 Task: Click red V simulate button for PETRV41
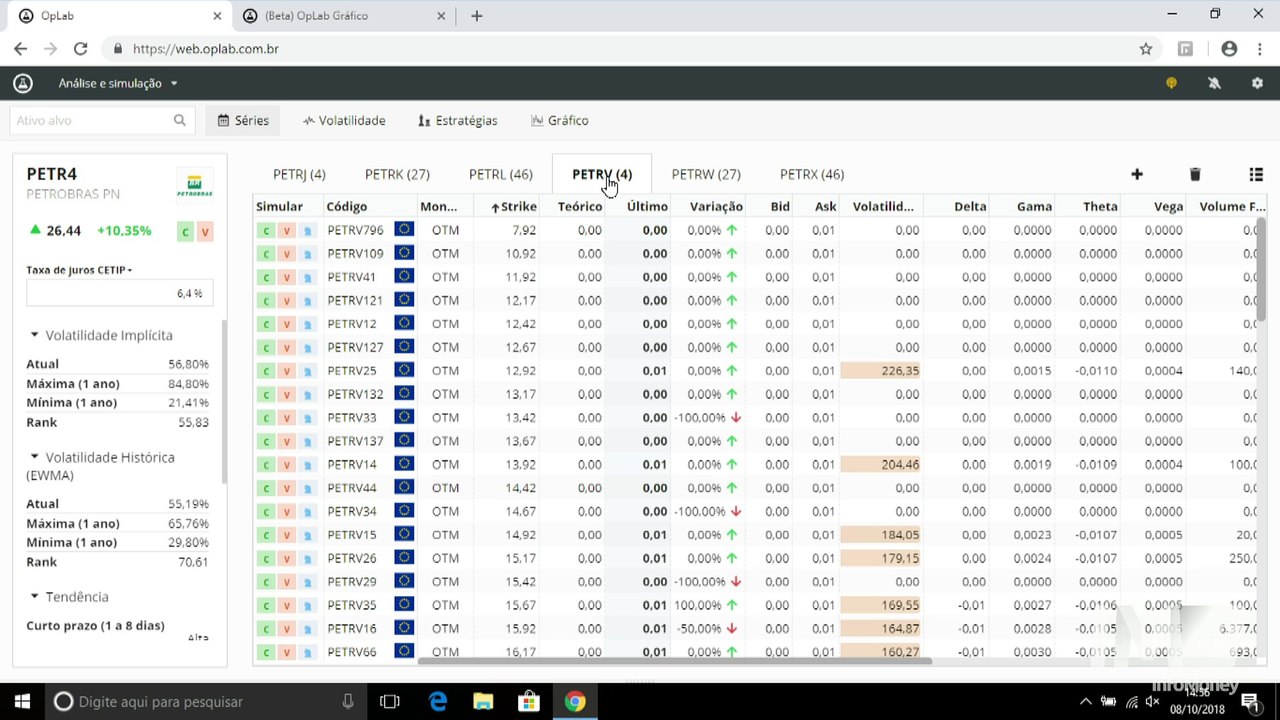point(287,277)
